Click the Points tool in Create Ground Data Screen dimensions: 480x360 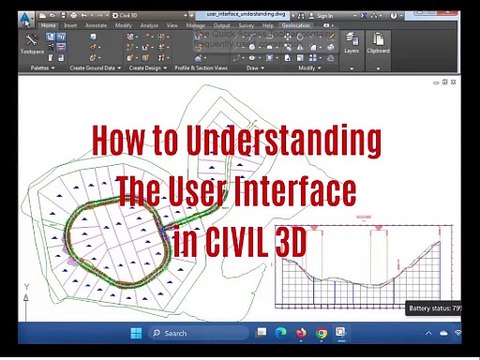tap(94, 47)
